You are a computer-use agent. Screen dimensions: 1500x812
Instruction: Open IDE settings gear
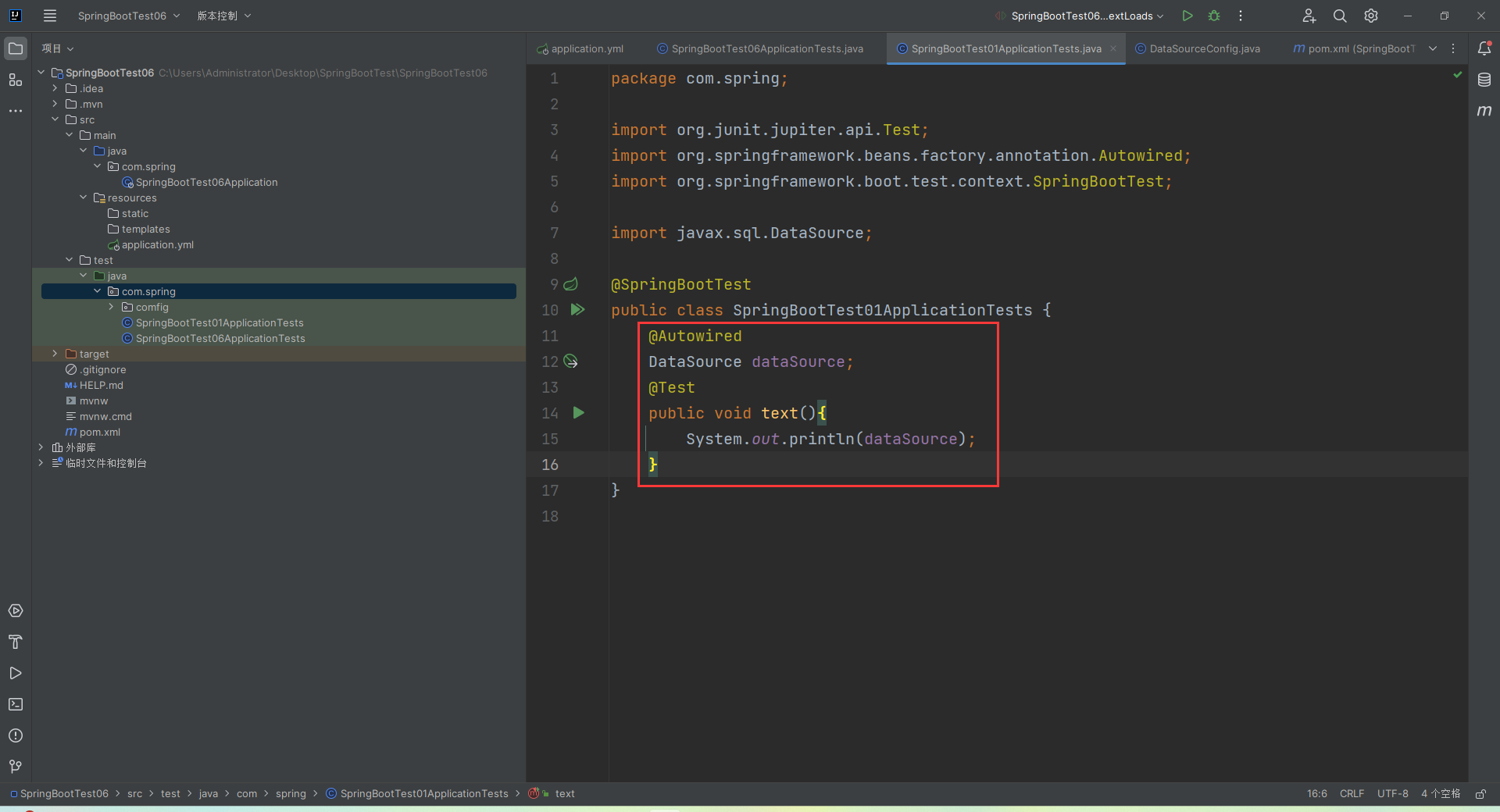[x=1371, y=16]
